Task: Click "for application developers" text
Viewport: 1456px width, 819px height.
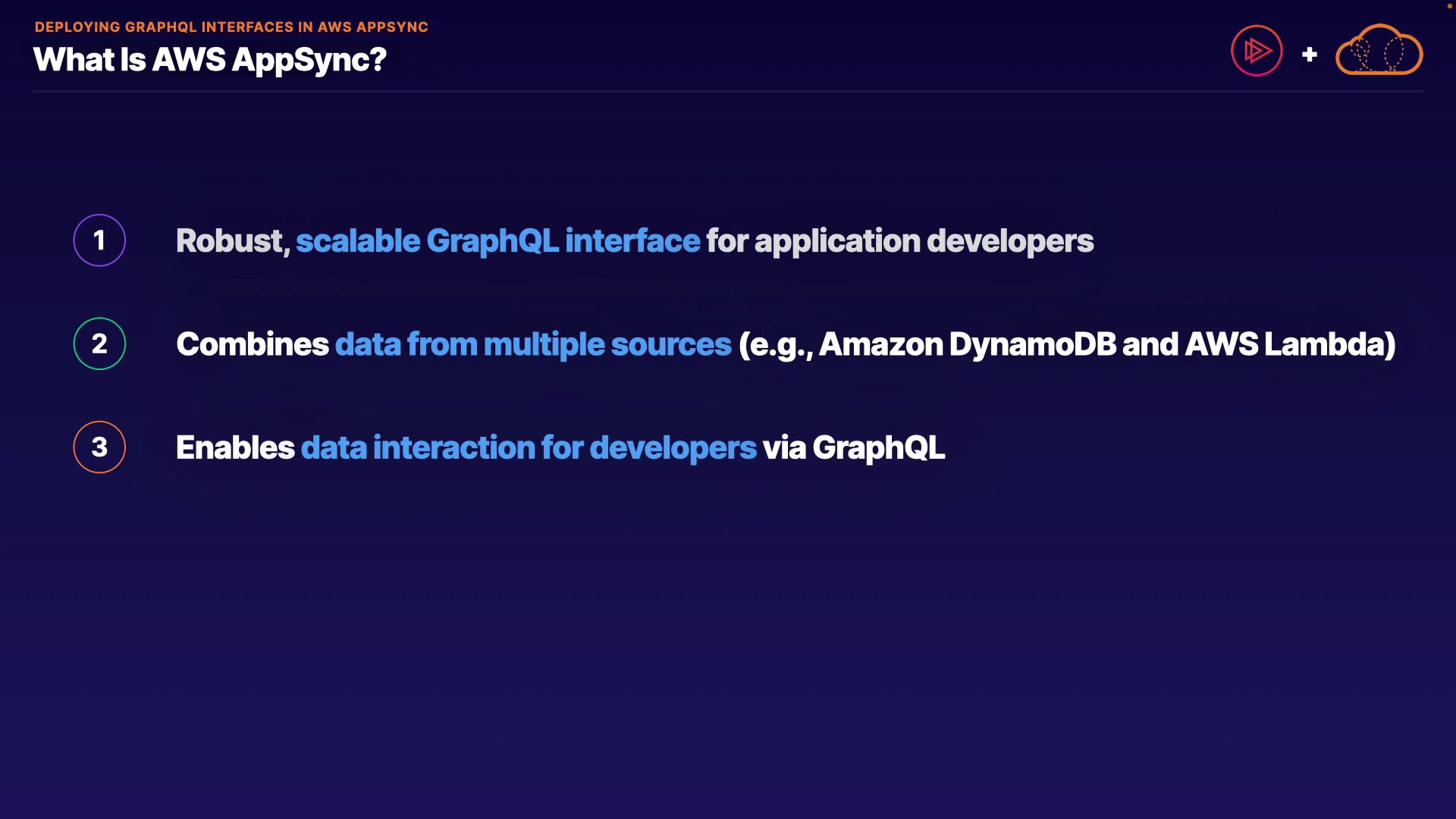Action: click(900, 241)
